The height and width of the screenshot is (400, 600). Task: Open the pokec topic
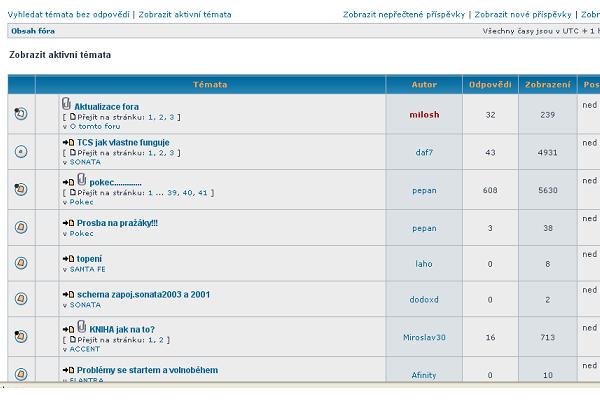pos(115,183)
